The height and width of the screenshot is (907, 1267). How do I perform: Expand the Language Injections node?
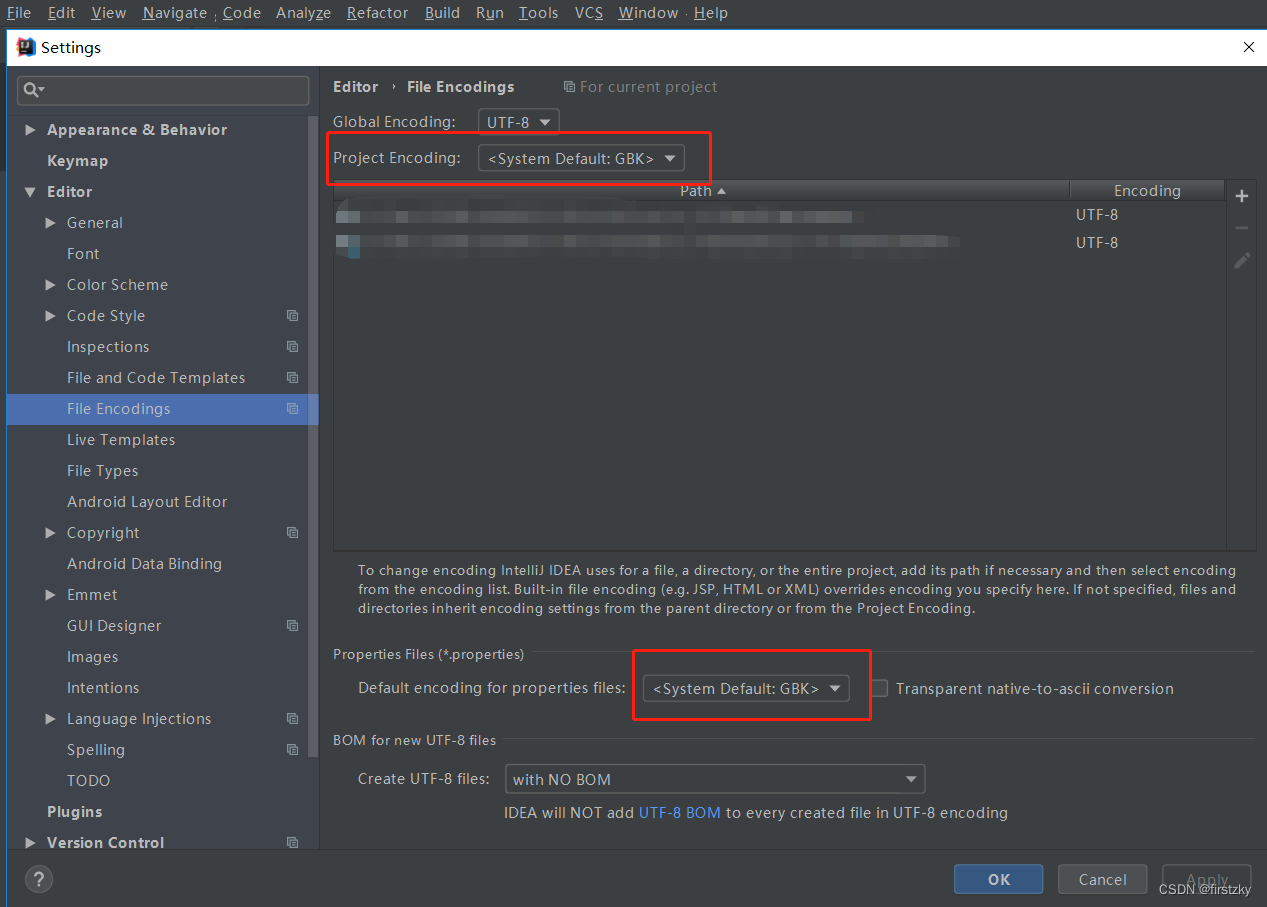coord(50,719)
